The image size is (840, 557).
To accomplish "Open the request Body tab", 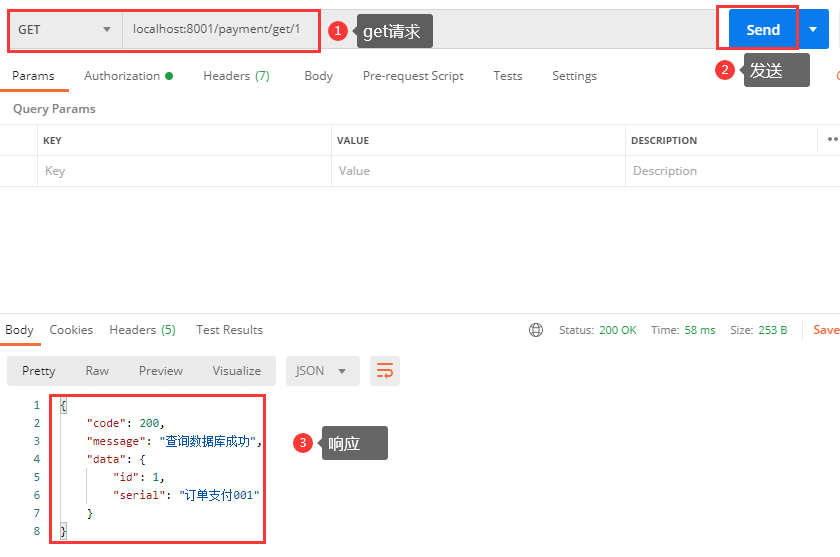I will click(319, 76).
